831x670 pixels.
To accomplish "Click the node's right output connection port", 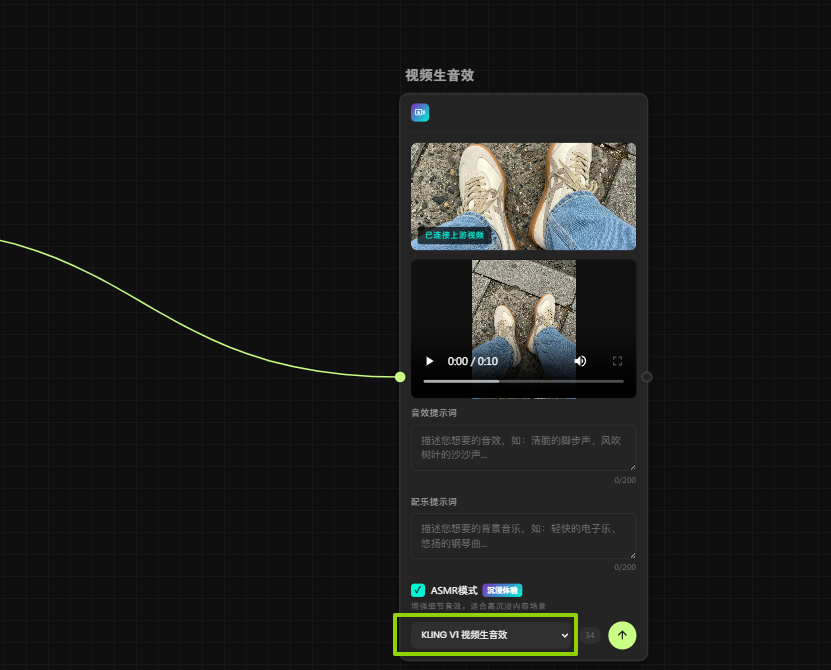I will pyautogui.click(x=647, y=377).
